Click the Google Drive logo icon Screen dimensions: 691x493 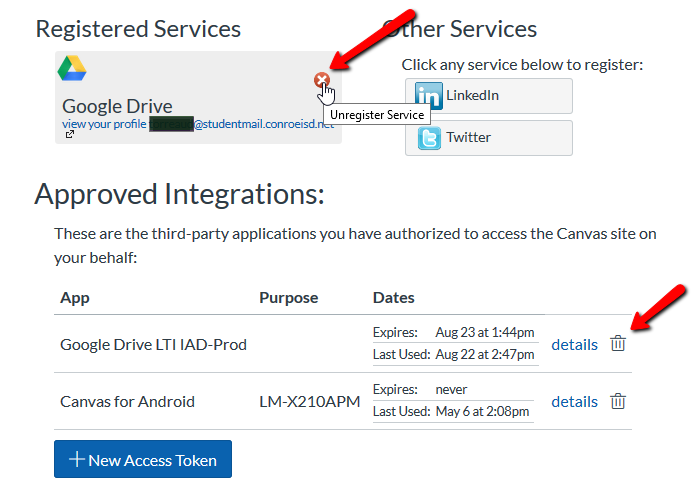[x=72, y=69]
